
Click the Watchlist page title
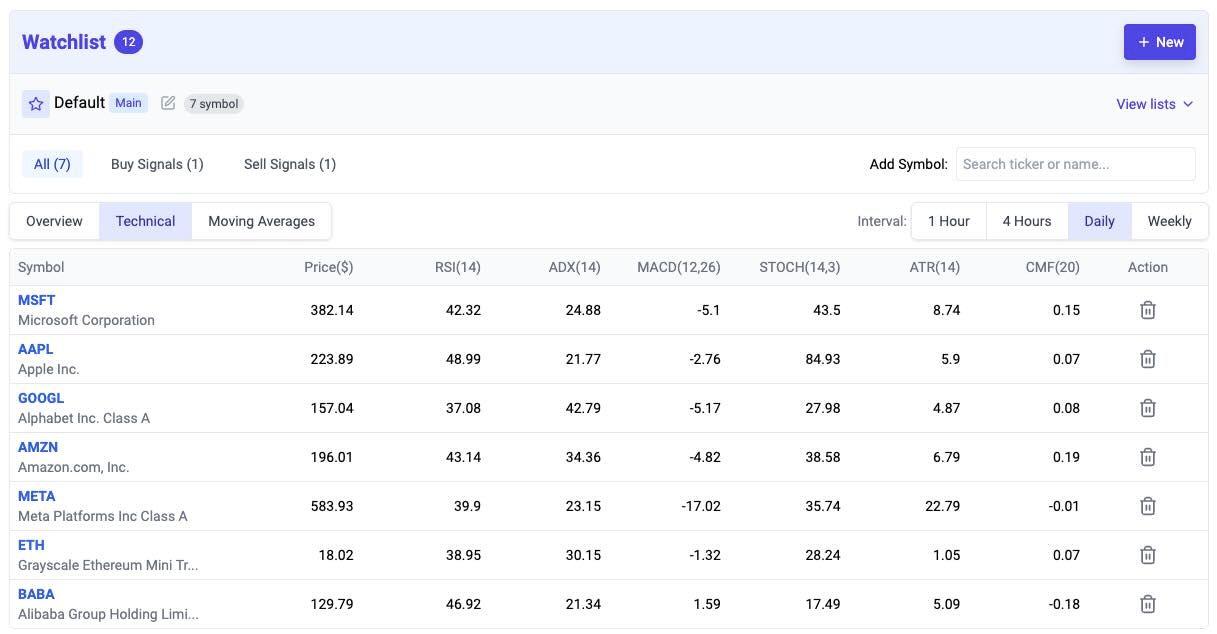[x=64, y=42]
